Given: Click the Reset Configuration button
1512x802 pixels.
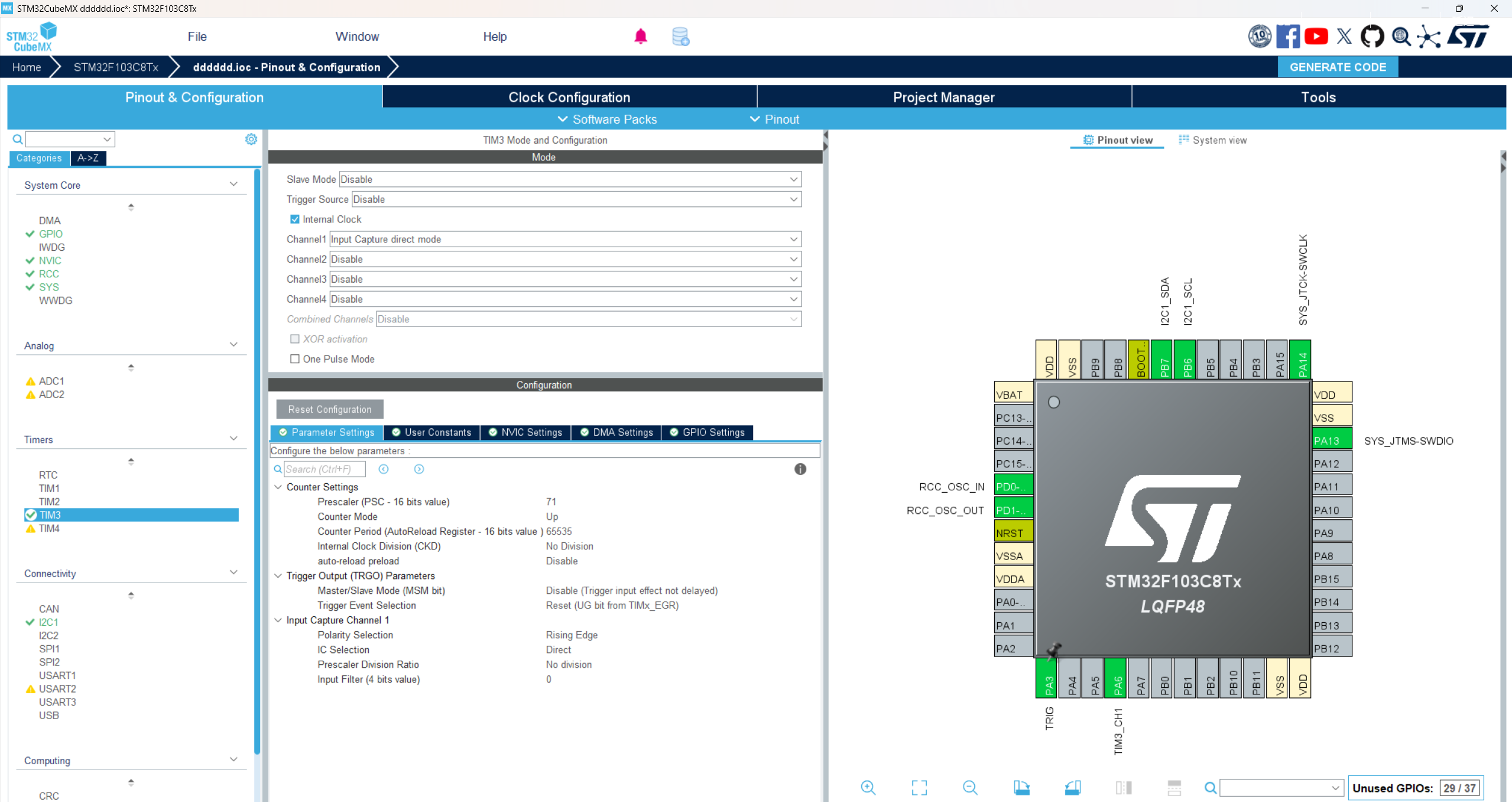Looking at the screenshot, I should tap(330, 409).
